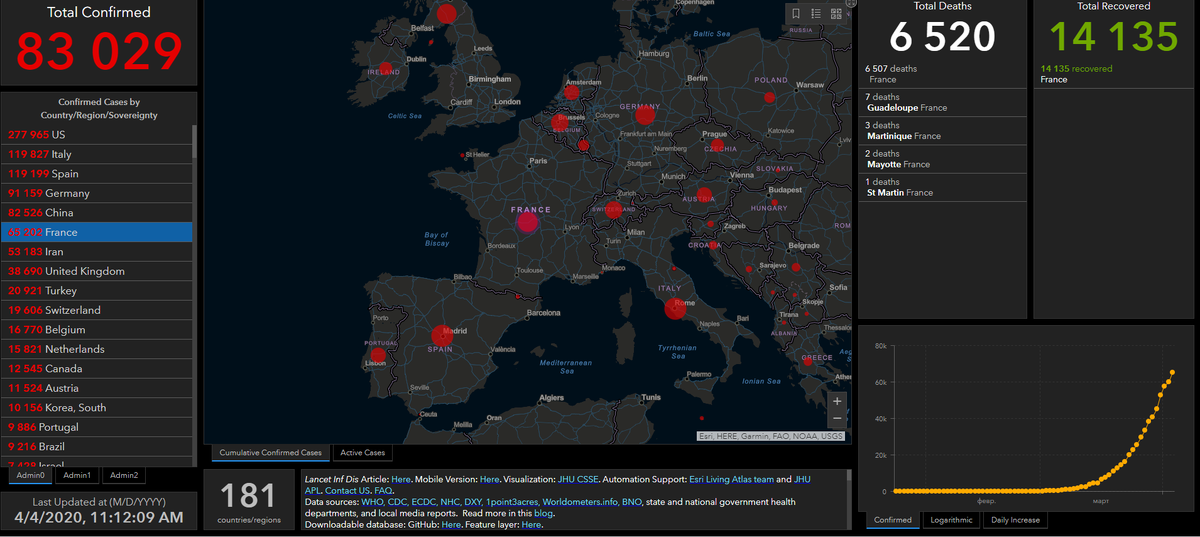Select United Kingdom in the country list
1200x537 pixels.
tap(96, 271)
